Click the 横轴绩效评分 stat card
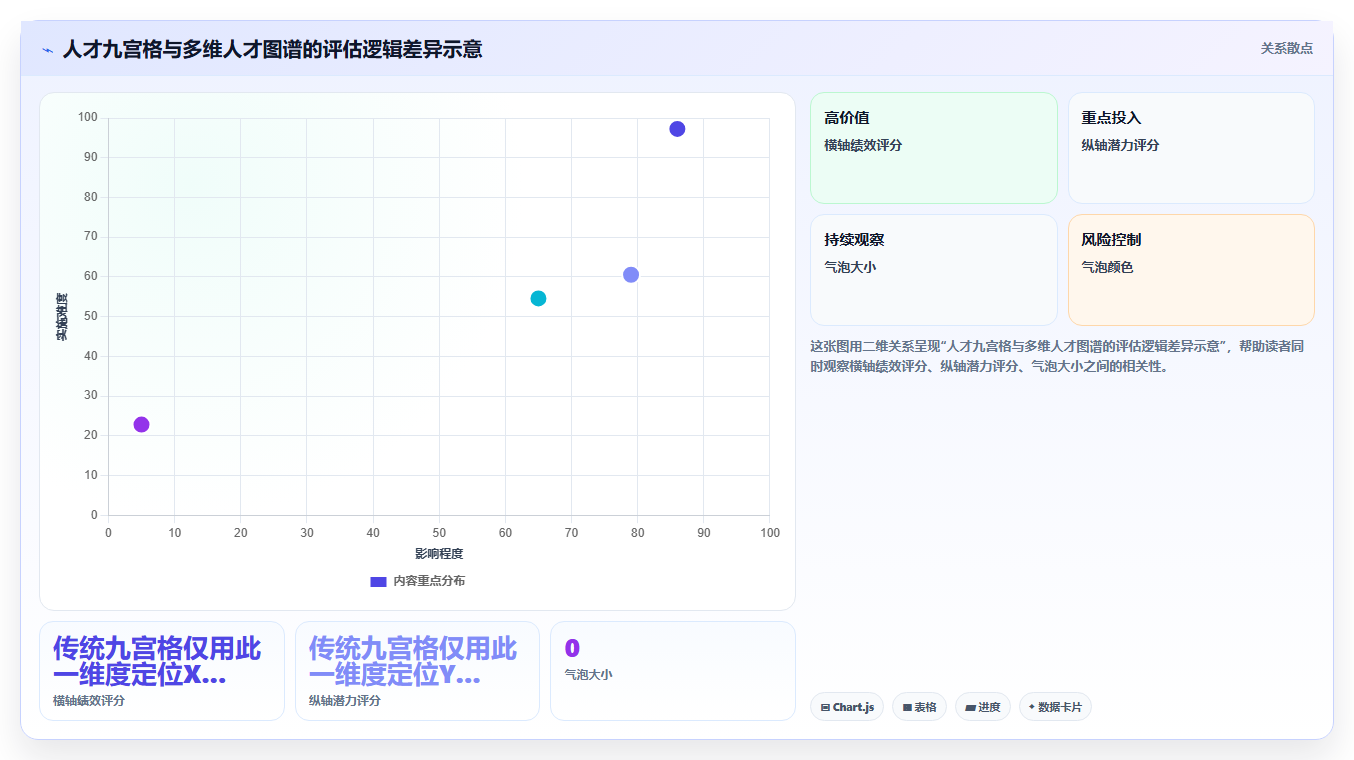This screenshot has height=760, width=1354. (x=162, y=671)
